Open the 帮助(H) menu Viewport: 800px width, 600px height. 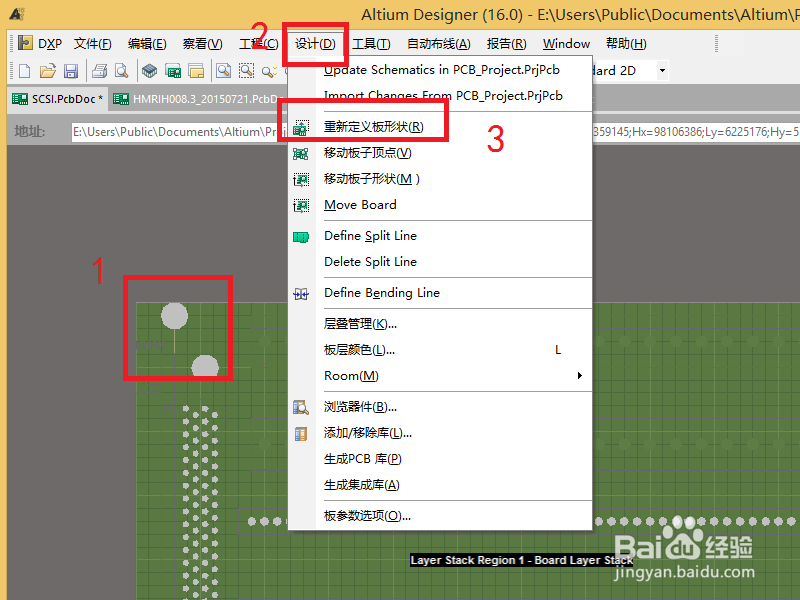click(626, 44)
